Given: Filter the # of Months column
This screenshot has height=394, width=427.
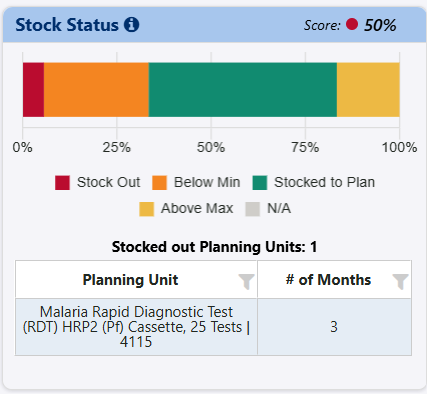Looking at the screenshot, I should click(400, 281).
